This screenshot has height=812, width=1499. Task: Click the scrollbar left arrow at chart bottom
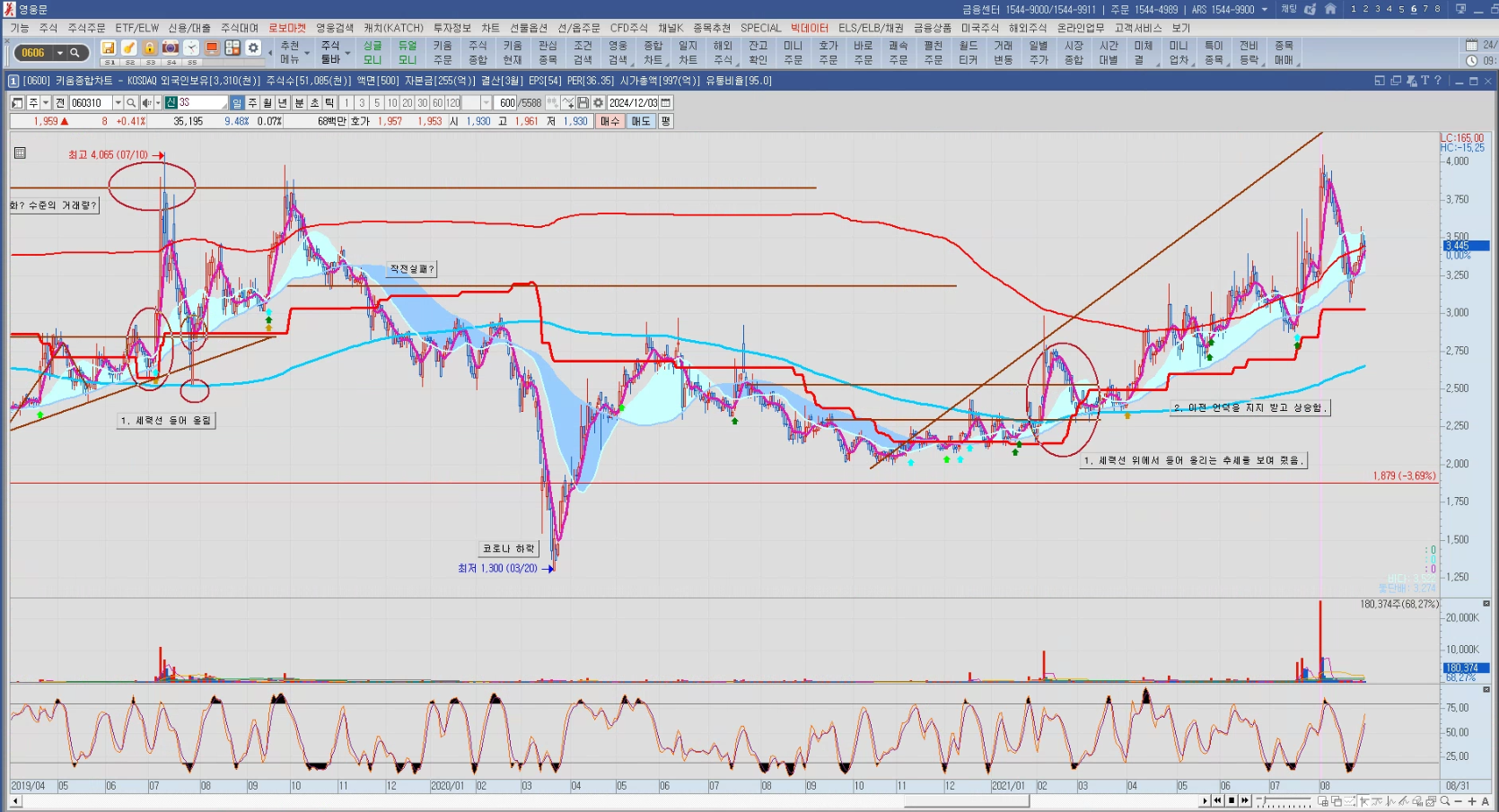15,801
